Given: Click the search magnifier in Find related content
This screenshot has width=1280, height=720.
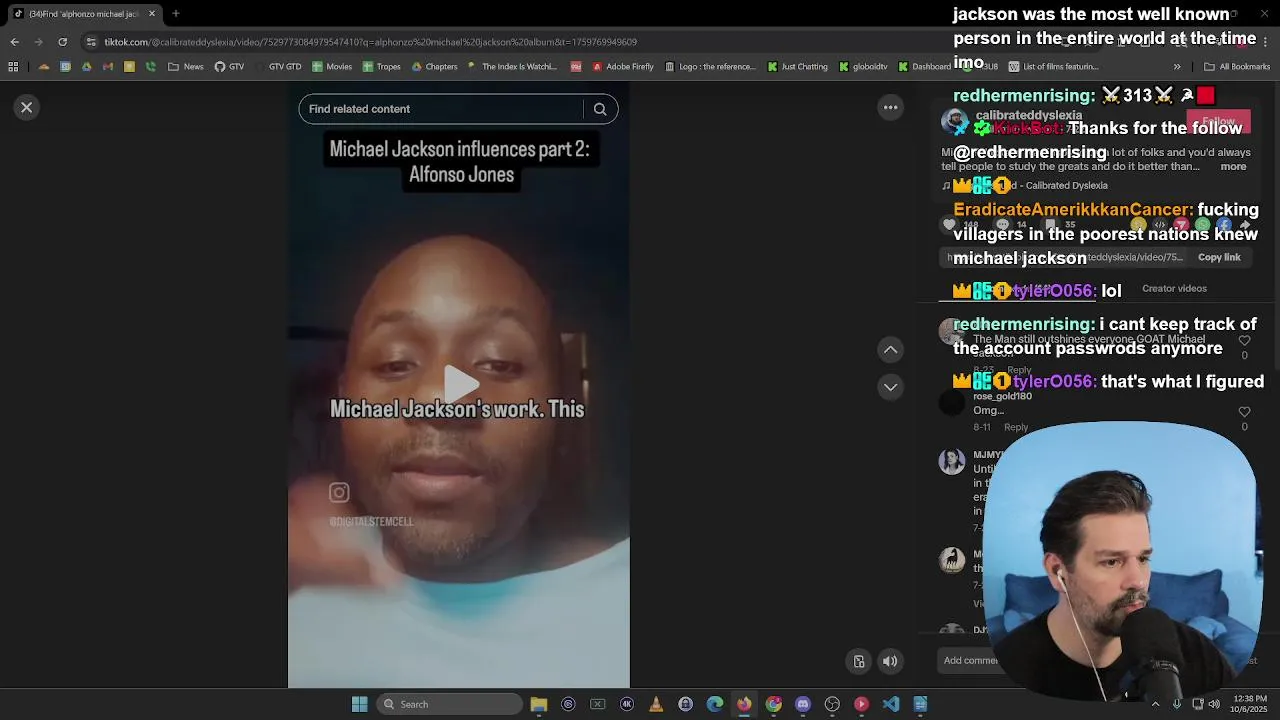Looking at the screenshot, I should click(x=600, y=109).
